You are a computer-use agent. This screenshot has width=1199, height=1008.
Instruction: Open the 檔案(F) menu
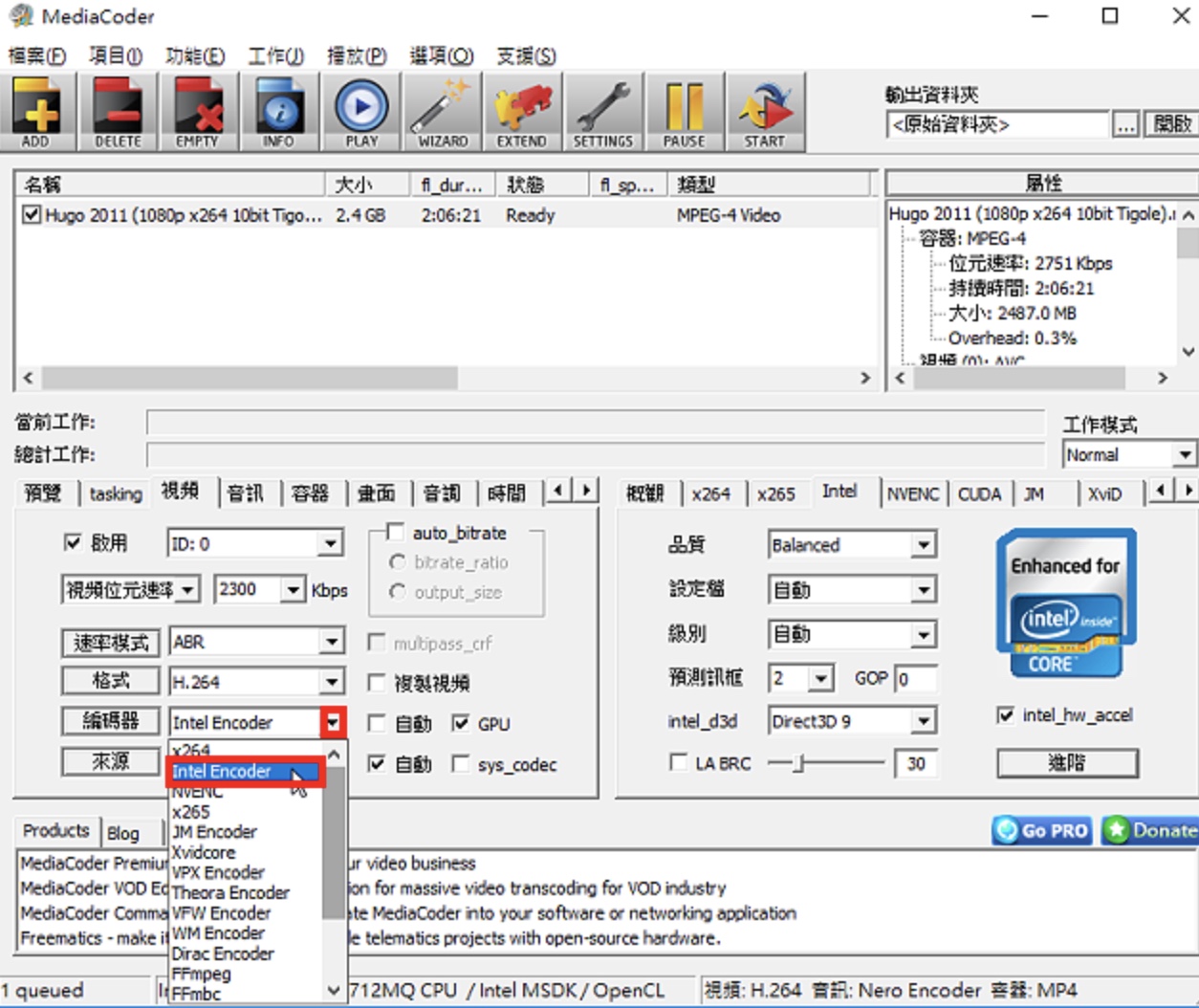[x=37, y=55]
